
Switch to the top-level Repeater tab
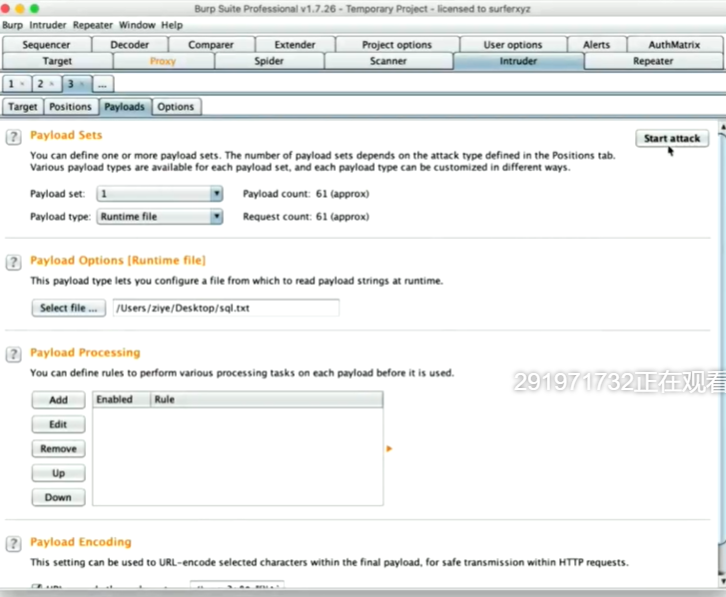(653, 61)
